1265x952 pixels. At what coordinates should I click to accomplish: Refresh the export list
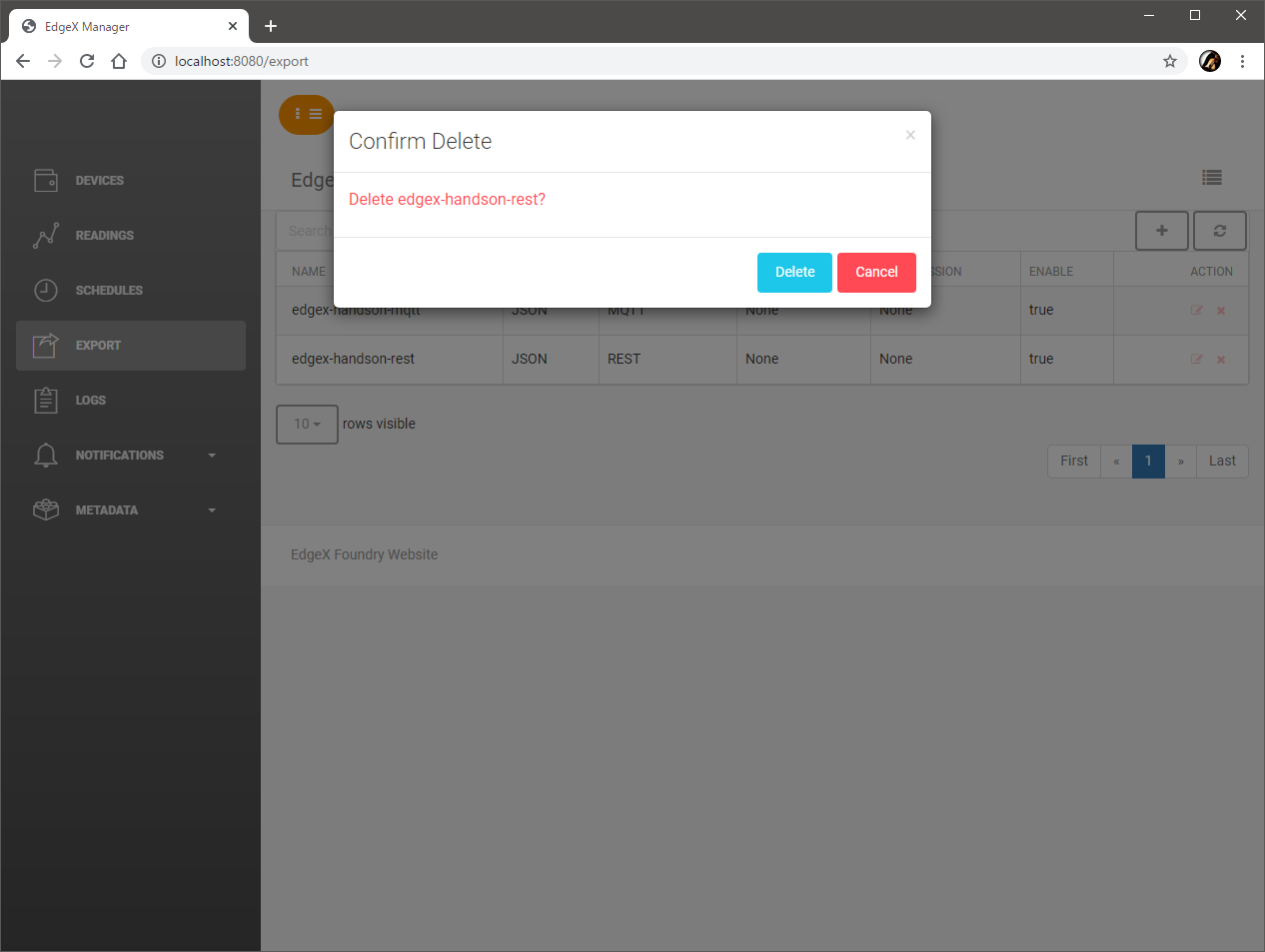click(1219, 231)
